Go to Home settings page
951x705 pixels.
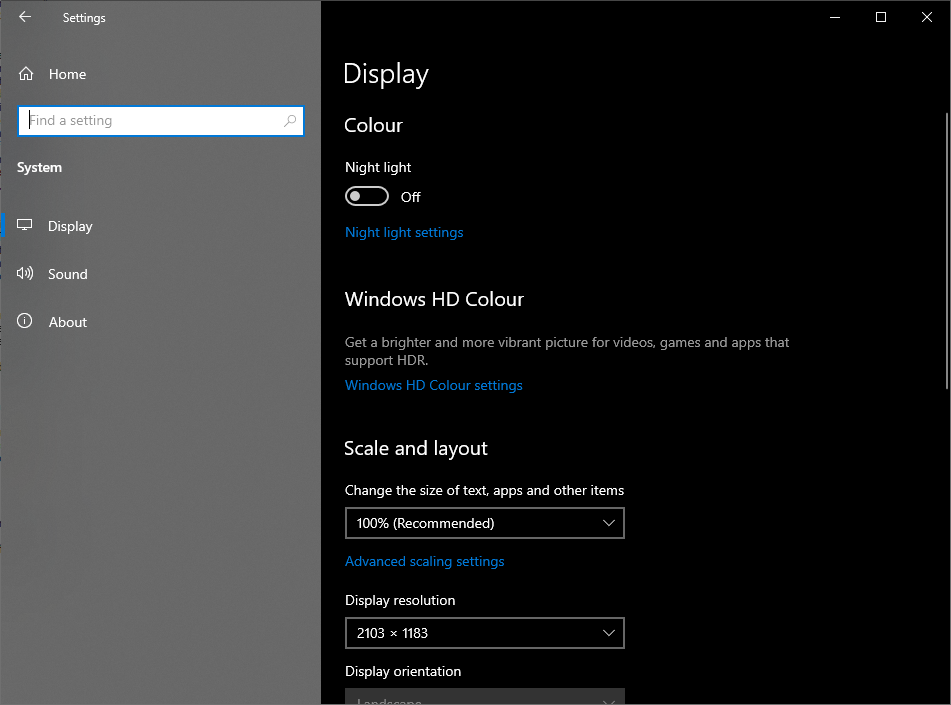click(160, 74)
